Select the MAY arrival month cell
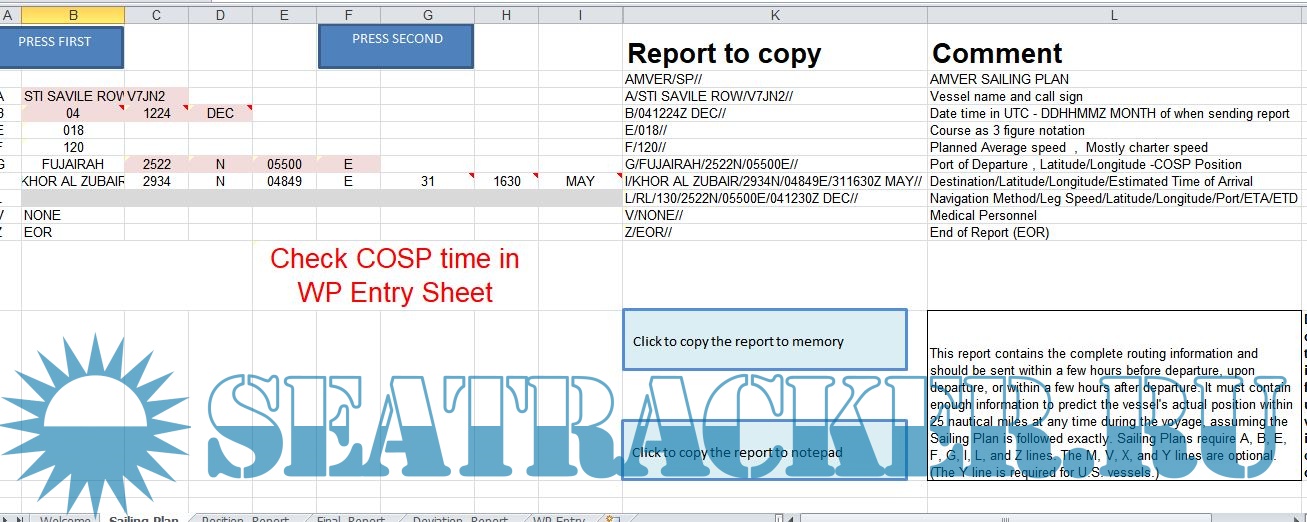The width and height of the screenshot is (1307, 522). coord(580,181)
